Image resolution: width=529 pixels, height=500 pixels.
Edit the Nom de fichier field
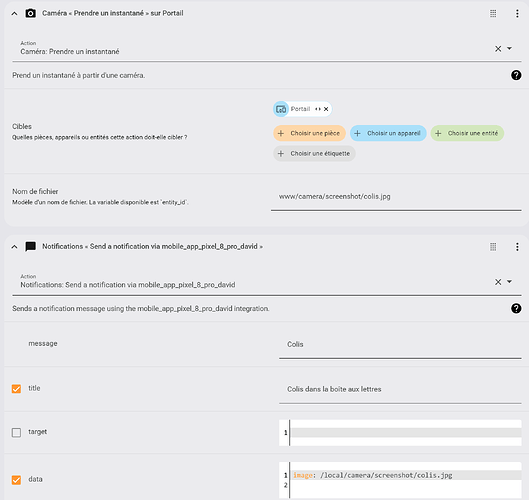click(396, 197)
